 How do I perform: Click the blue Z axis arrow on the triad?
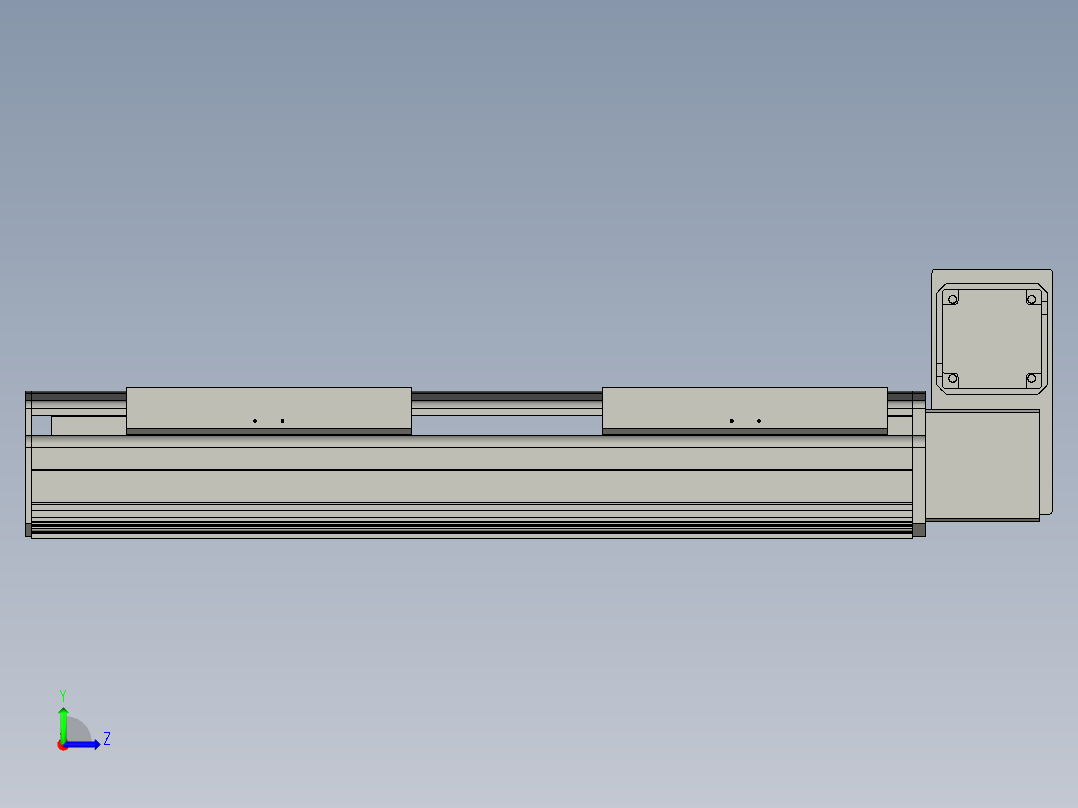[88, 744]
